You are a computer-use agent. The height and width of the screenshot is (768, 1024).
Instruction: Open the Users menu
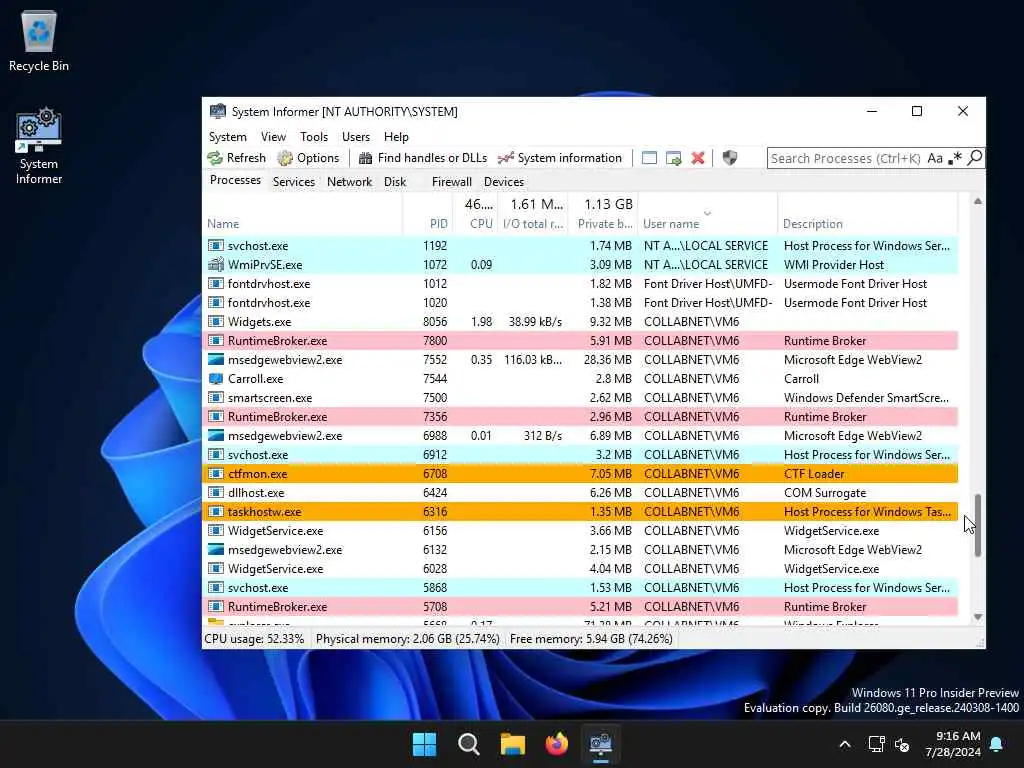coord(356,136)
